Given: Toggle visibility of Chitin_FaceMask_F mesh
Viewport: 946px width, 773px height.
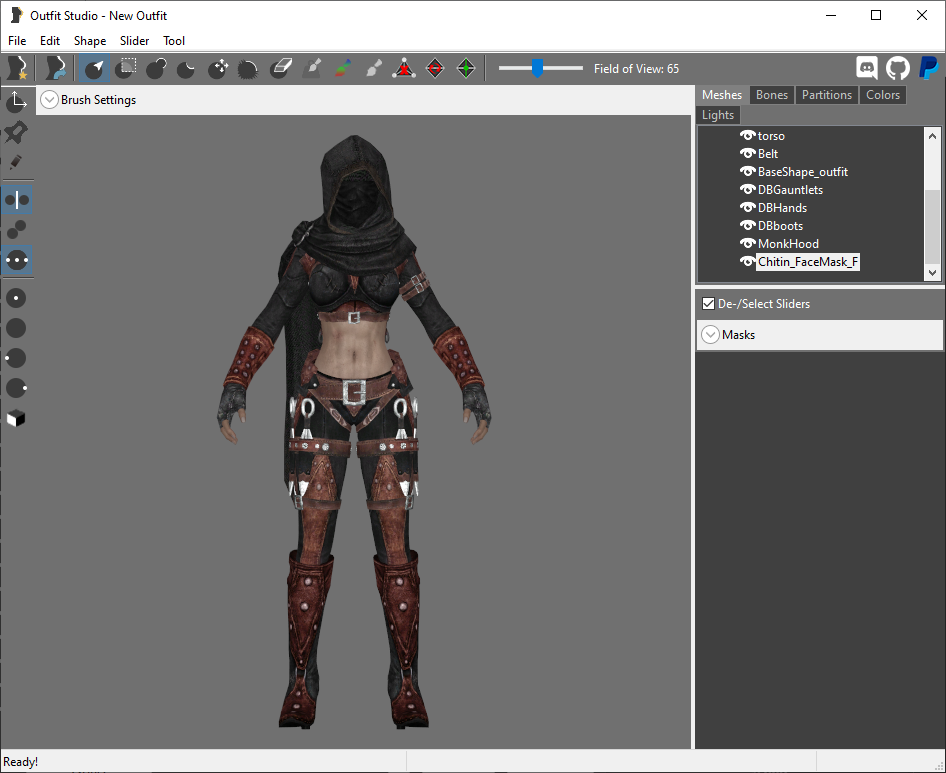Looking at the screenshot, I should pos(748,262).
